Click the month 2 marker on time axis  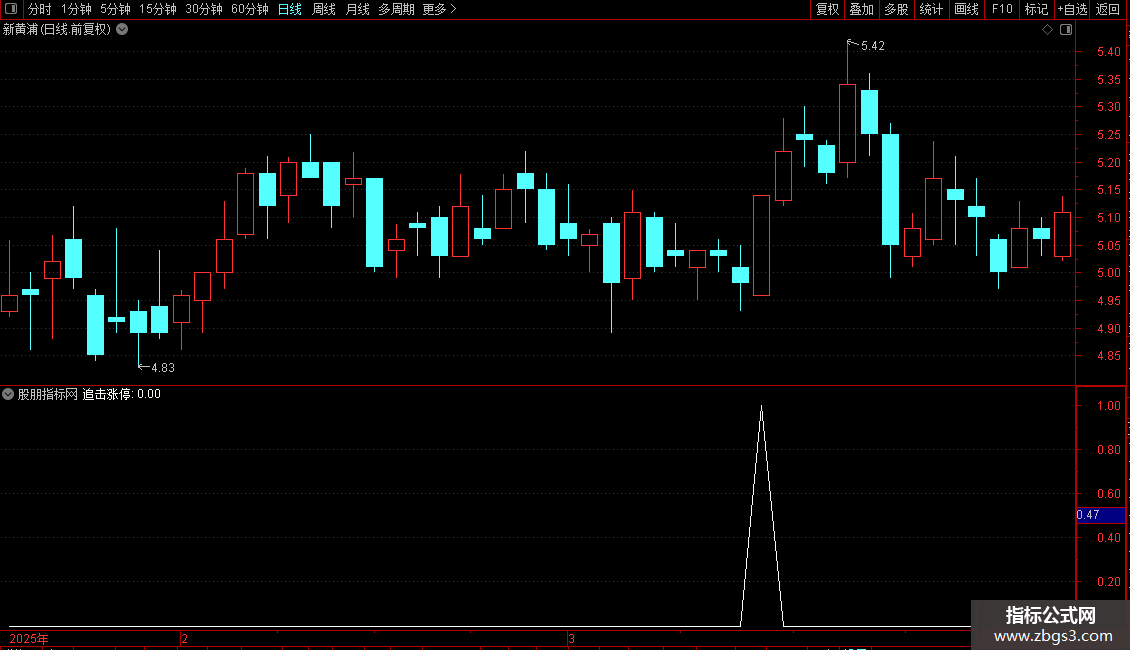184,638
